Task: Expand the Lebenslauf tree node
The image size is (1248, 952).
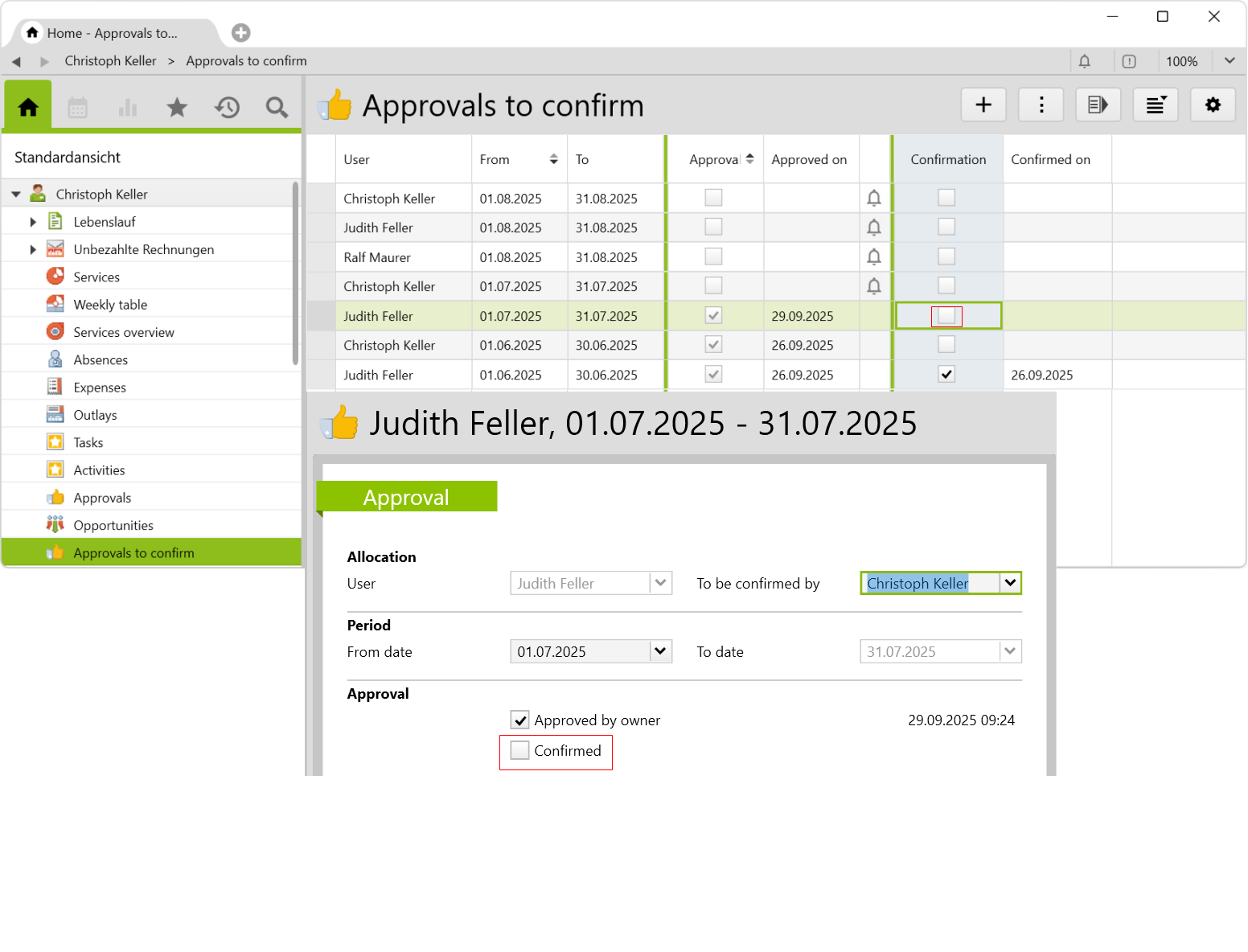Action: pos(33,222)
